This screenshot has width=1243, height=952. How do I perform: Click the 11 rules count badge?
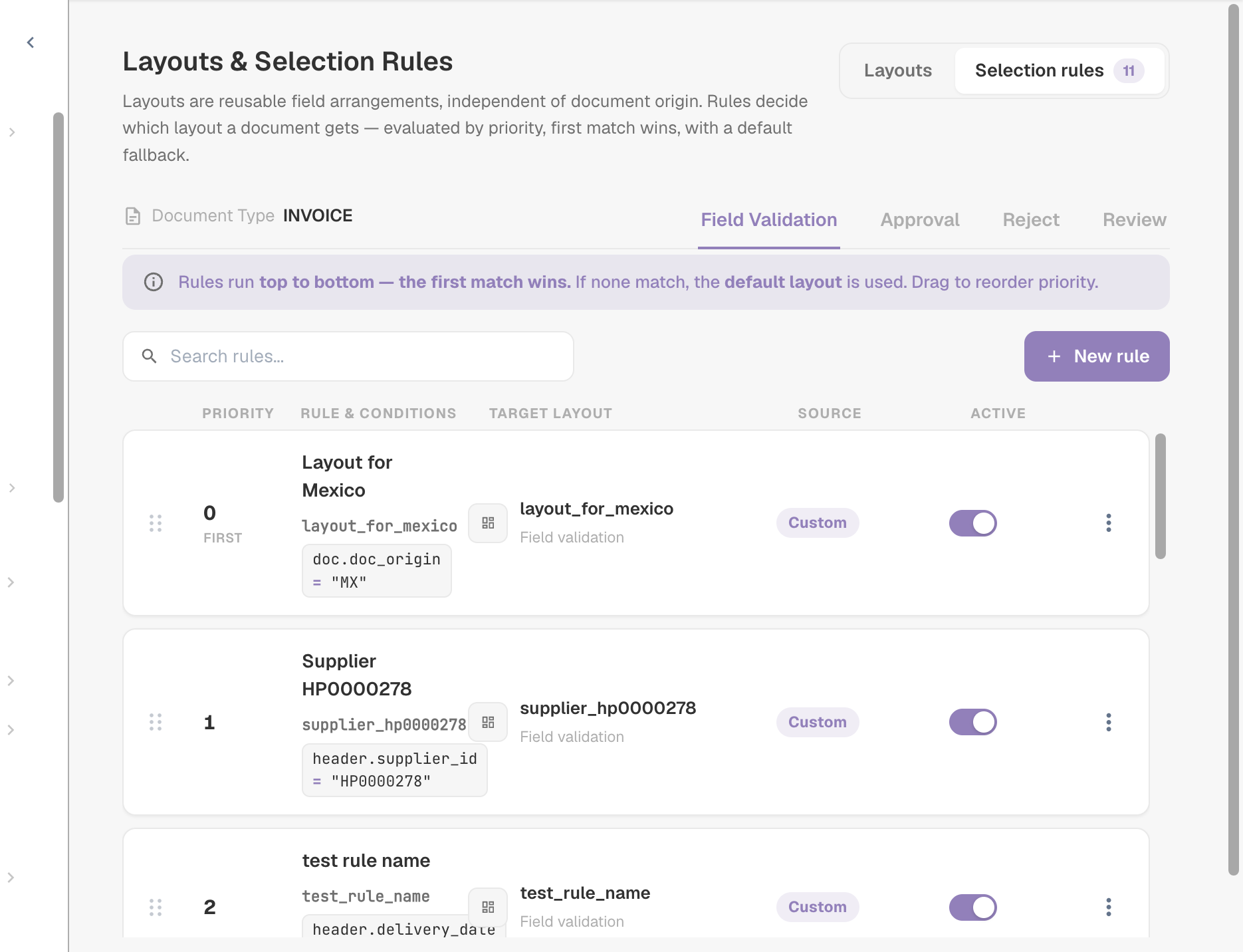[x=1129, y=70]
